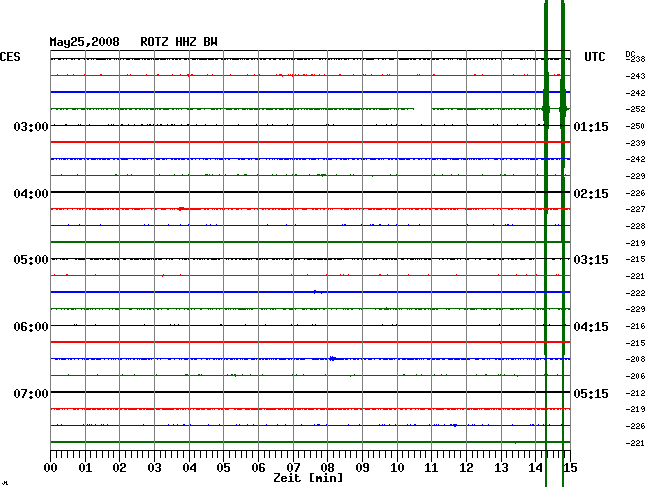The width and height of the screenshot is (650, 494).
Task: Click DC offset value -252
Action: point(635,109)
